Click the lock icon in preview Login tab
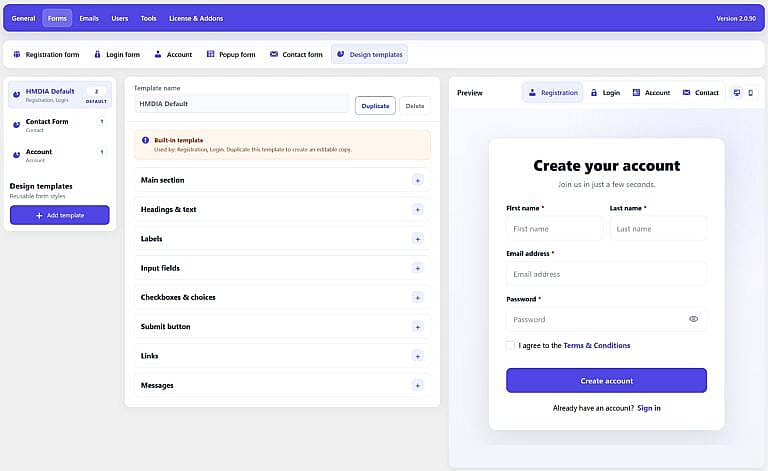 594,92
